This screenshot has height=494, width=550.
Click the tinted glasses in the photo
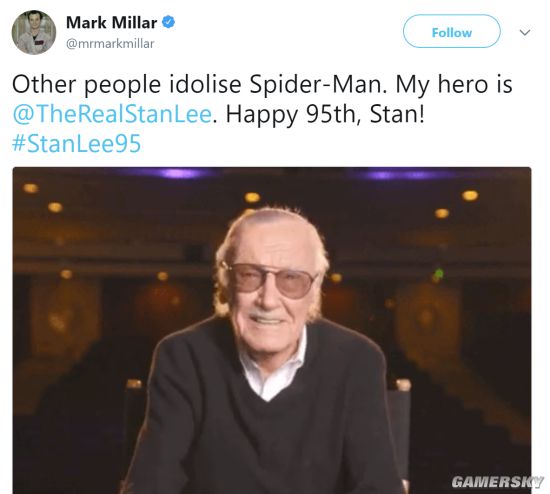271,280
